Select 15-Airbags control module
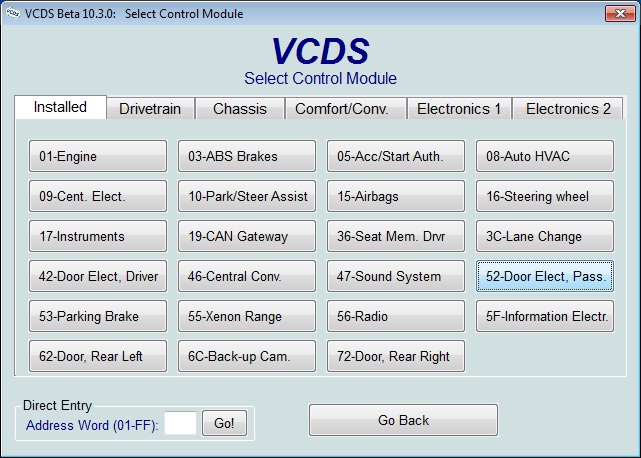The width and height of the screenshot is (641, 458). pyautogui.click(x=396, y=197)
